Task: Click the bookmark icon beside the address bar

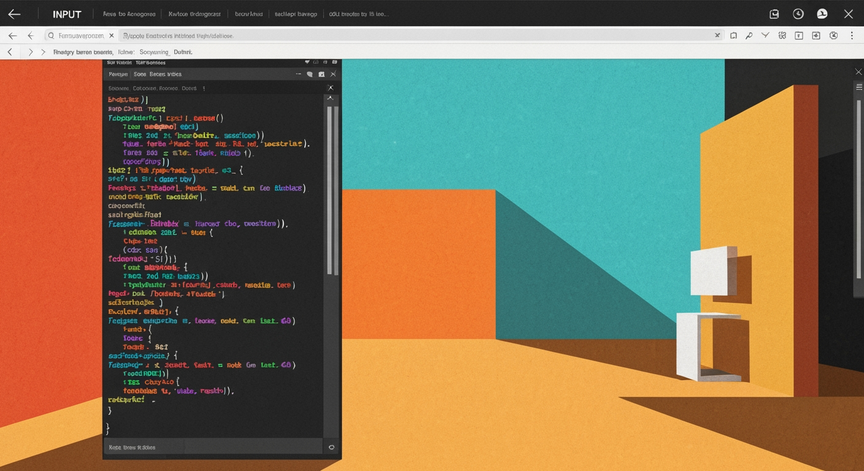Action: coord(733,35)
